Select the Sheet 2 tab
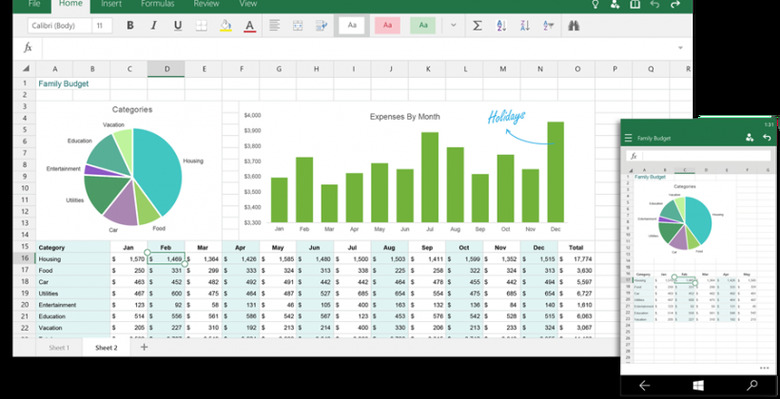Image resolution: width=780 pixels, height=399 pixels. (106, 348)
